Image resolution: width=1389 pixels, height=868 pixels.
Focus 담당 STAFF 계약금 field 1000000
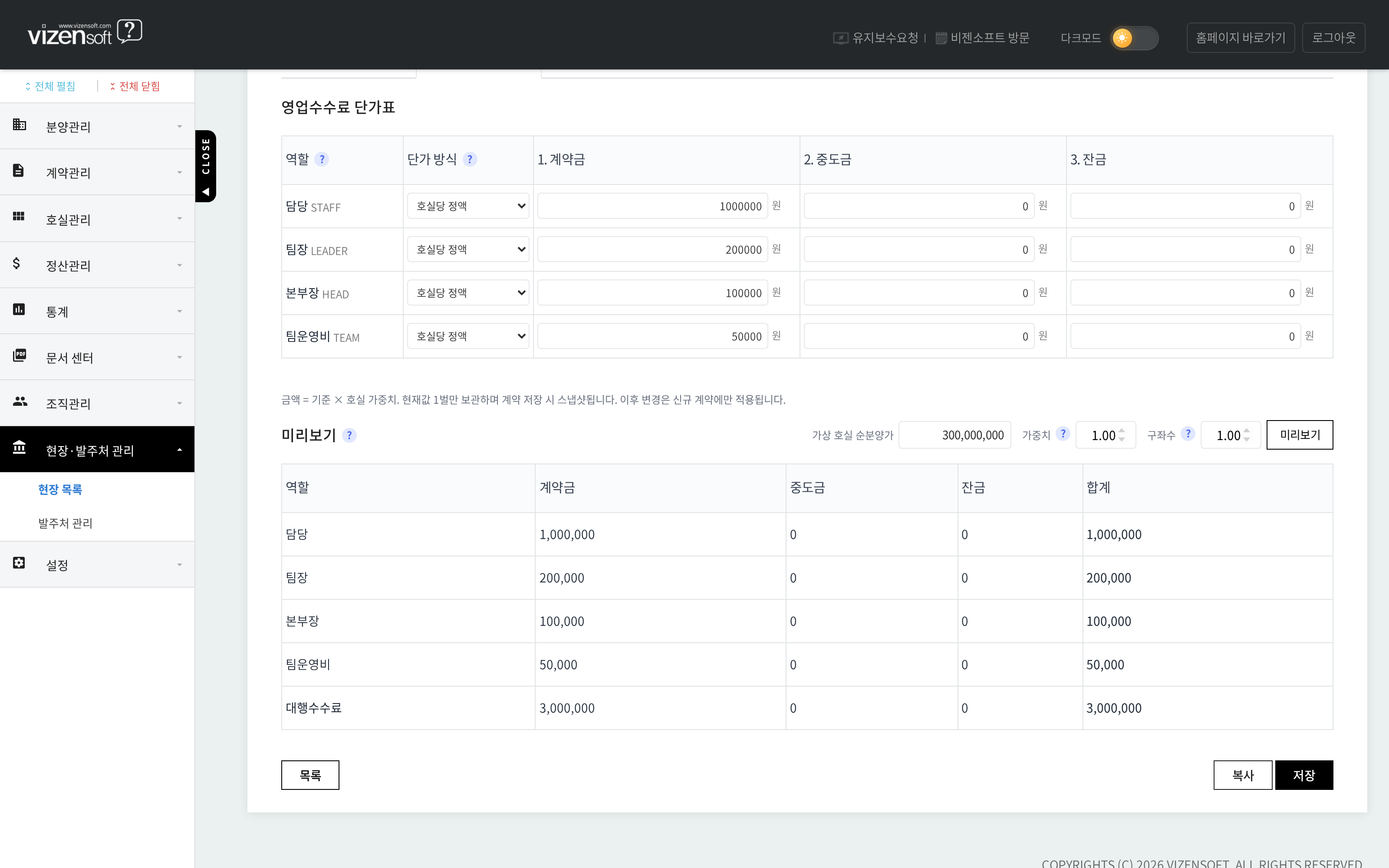pyautogui.click(x=652, y=206)
